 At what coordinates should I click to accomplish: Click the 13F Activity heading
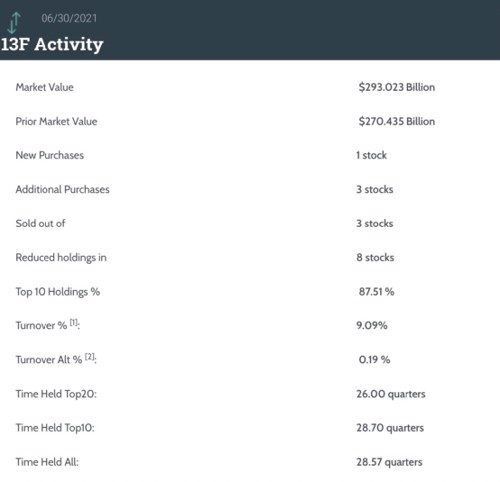52,44
